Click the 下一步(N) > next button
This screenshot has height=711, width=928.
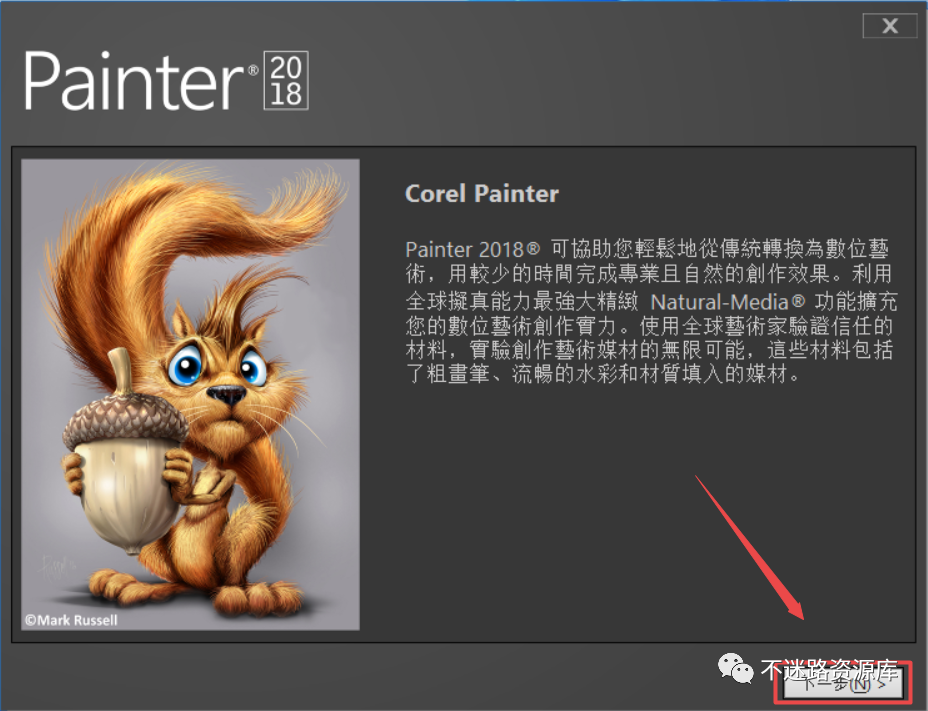click(x=843, y=683)
